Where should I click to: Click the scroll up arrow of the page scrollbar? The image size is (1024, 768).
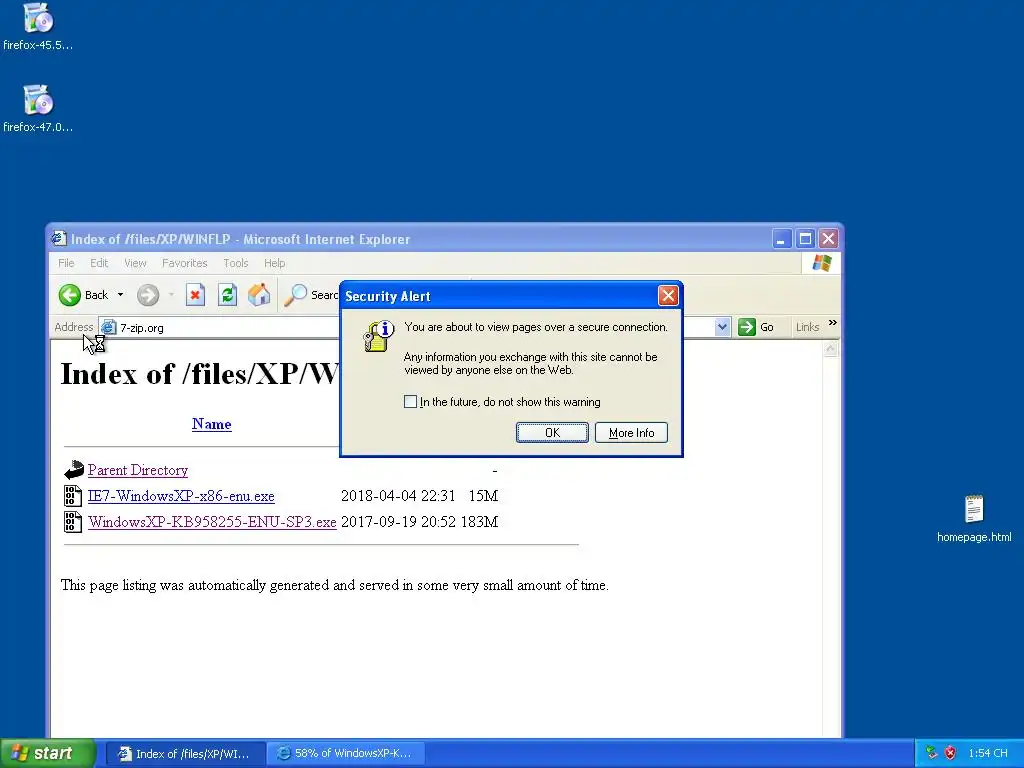click(x=830, y=349)
